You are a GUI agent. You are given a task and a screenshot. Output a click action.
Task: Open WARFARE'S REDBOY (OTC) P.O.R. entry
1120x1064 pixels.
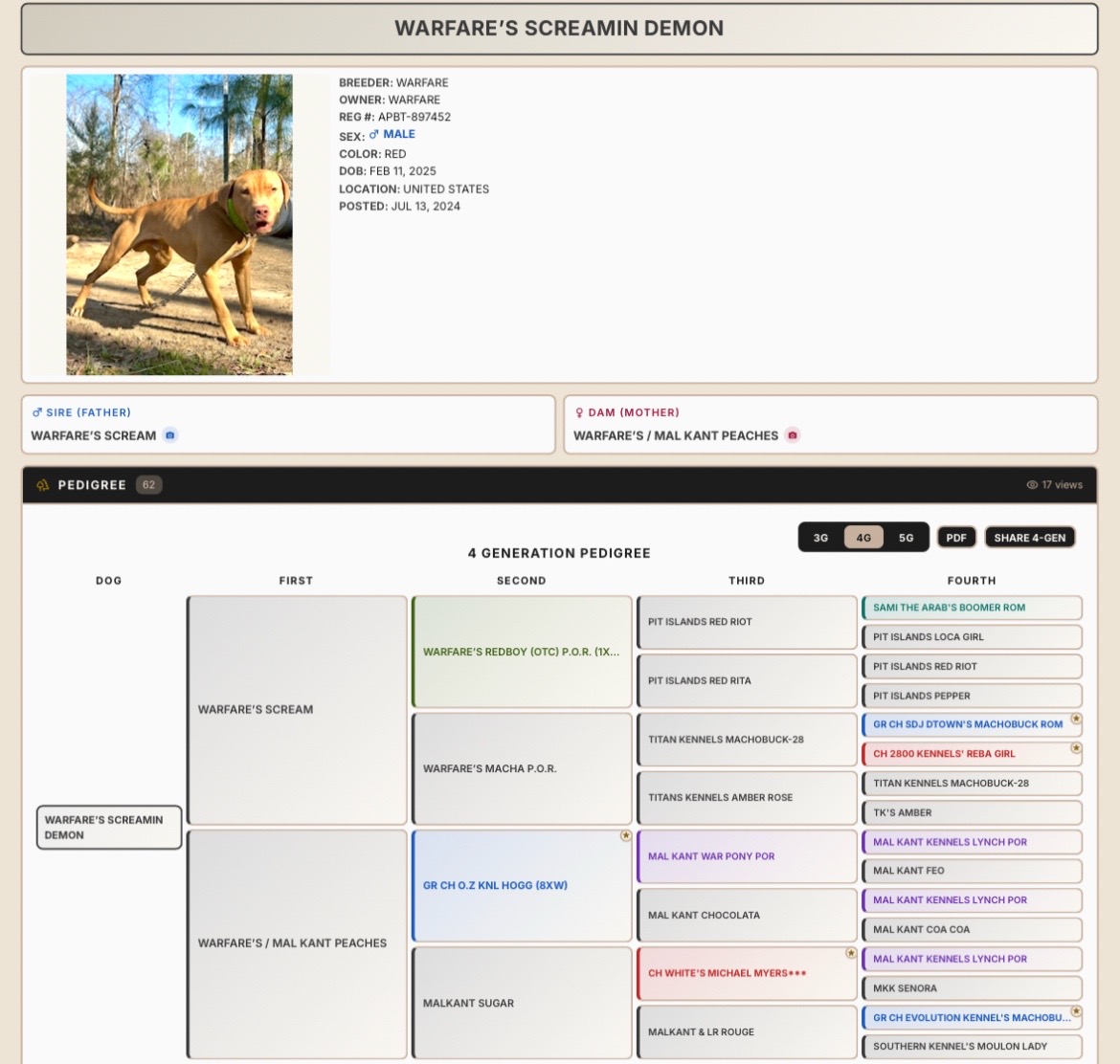(x=522, y=652)
